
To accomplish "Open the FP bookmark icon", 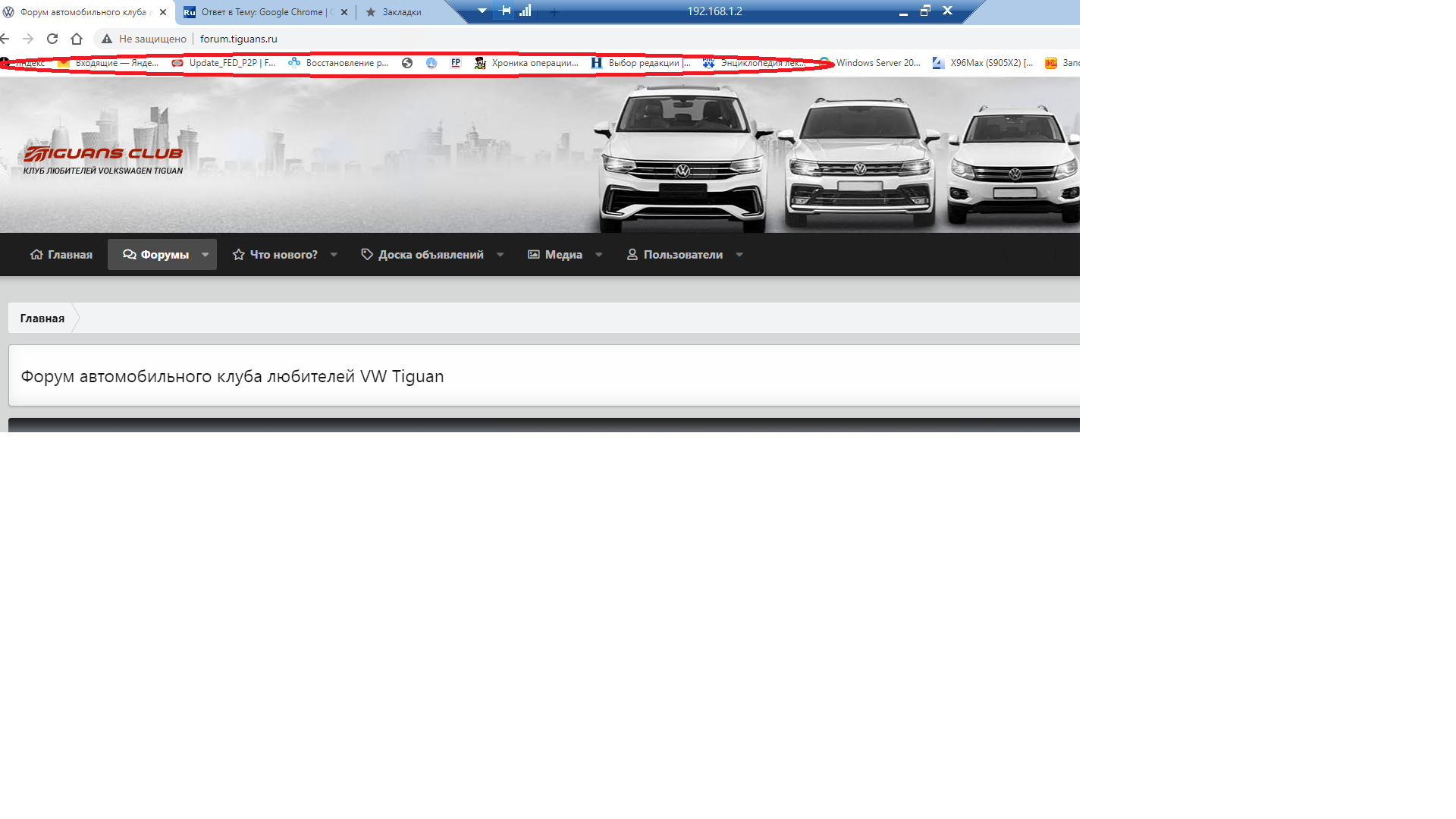I will click(456, 63).
